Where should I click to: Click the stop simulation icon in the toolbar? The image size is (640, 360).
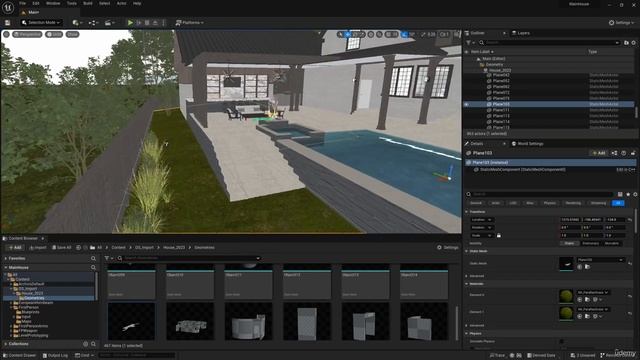(147, 23)
